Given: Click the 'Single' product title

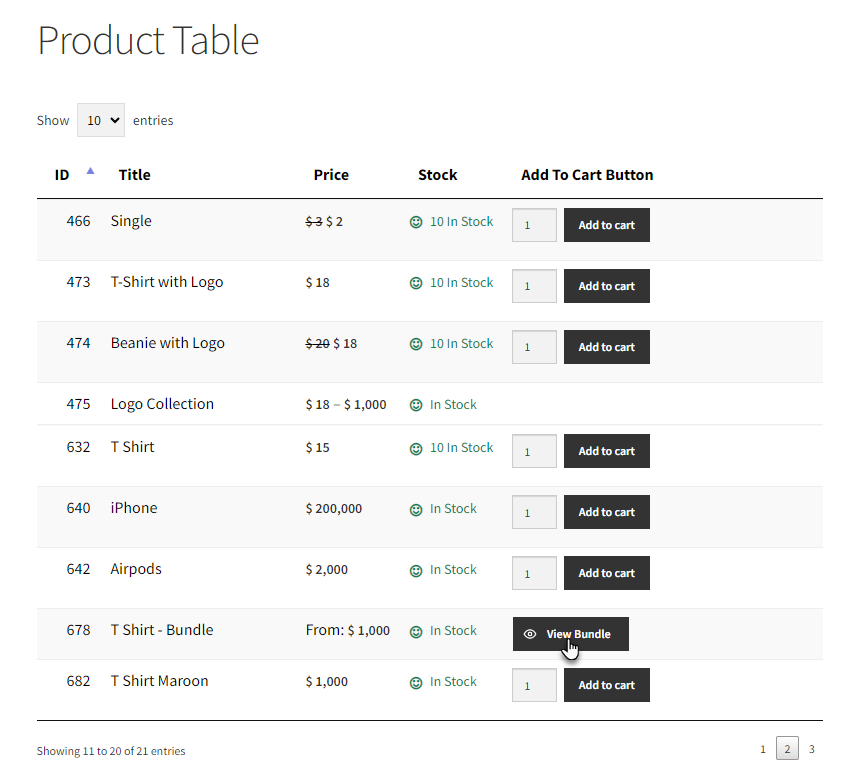Looking at the screenshot, I should coord(131,221).
